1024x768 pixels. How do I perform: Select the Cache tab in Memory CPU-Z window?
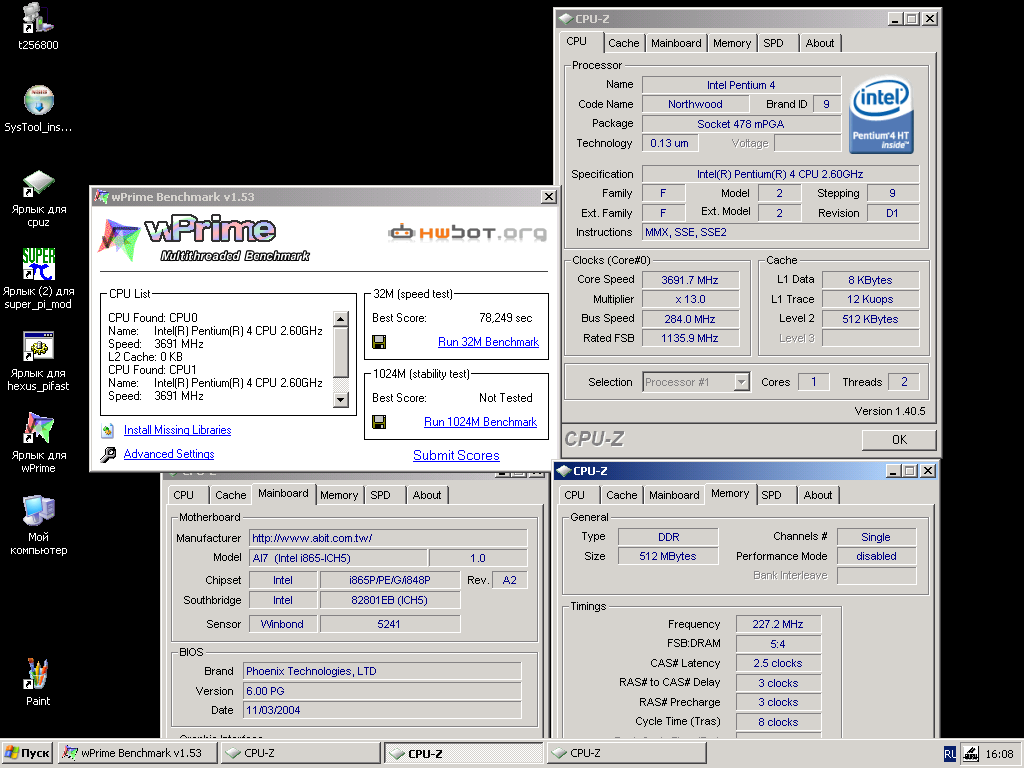[621, 495]
